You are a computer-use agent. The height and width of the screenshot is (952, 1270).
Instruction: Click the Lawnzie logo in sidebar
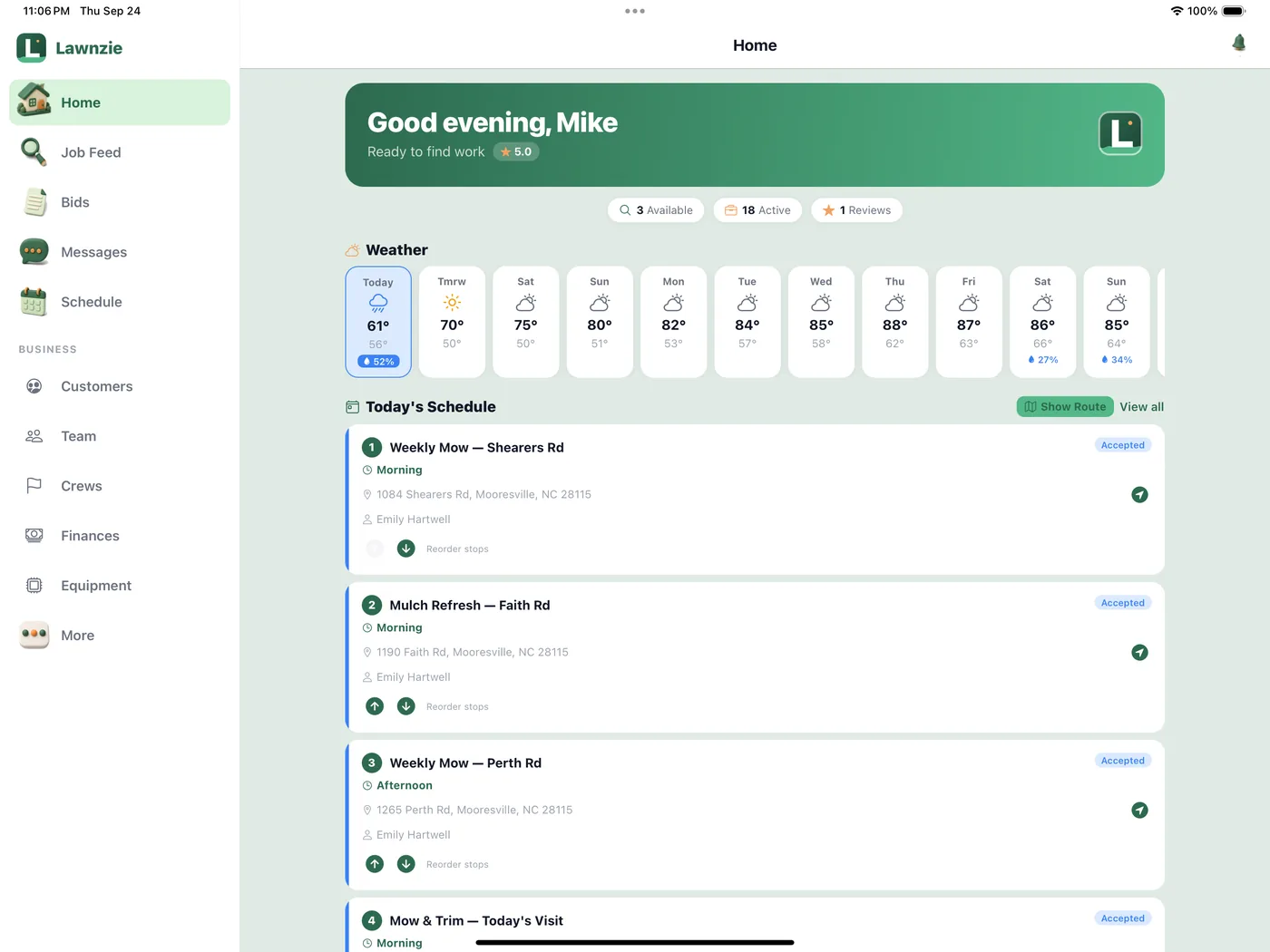tap(31, 48)
